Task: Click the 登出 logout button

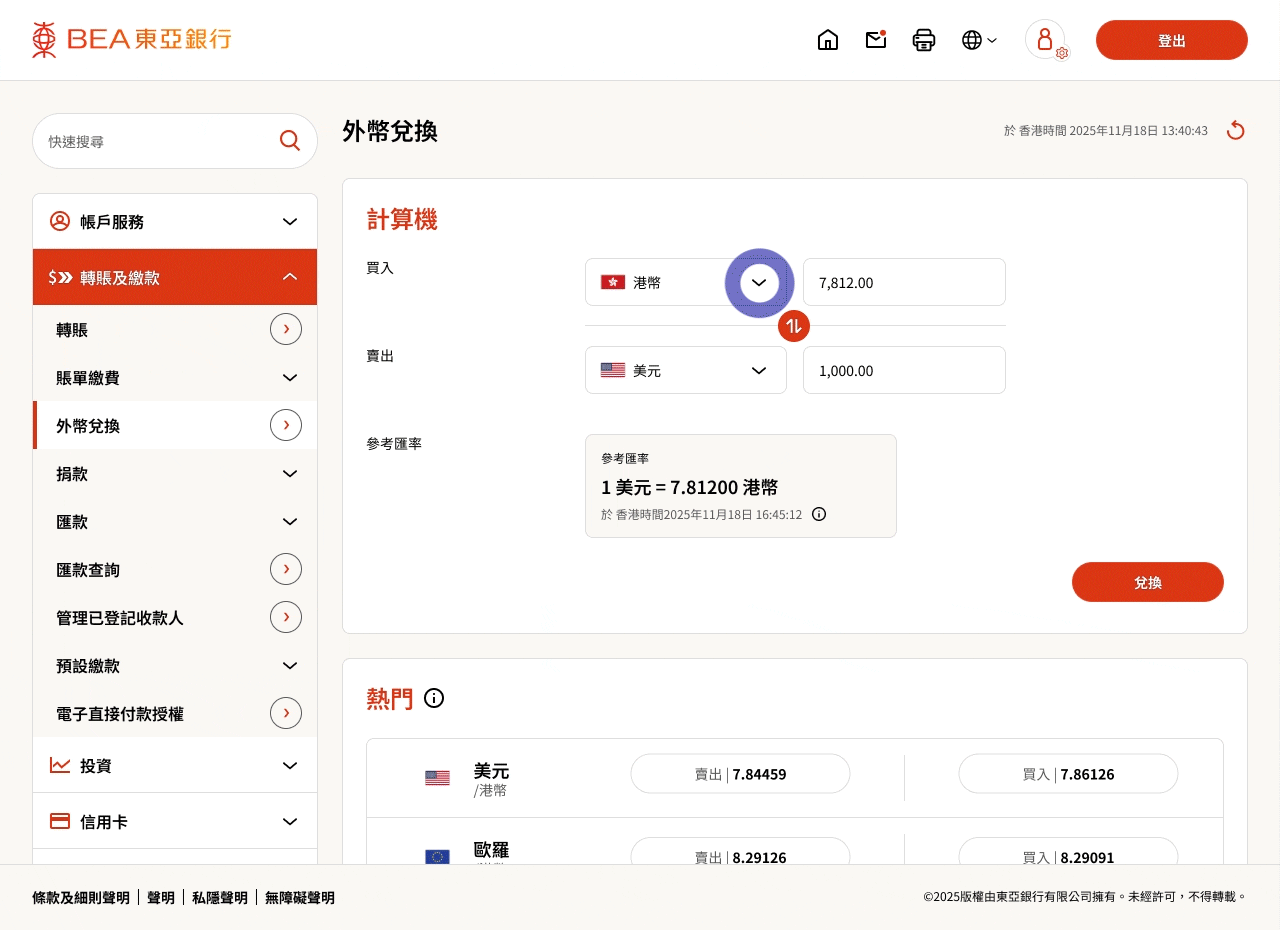Action: click(1171, 40)
